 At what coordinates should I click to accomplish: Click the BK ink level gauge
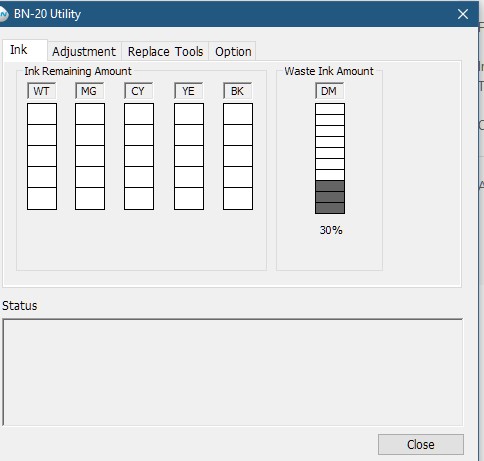(238, 156)
